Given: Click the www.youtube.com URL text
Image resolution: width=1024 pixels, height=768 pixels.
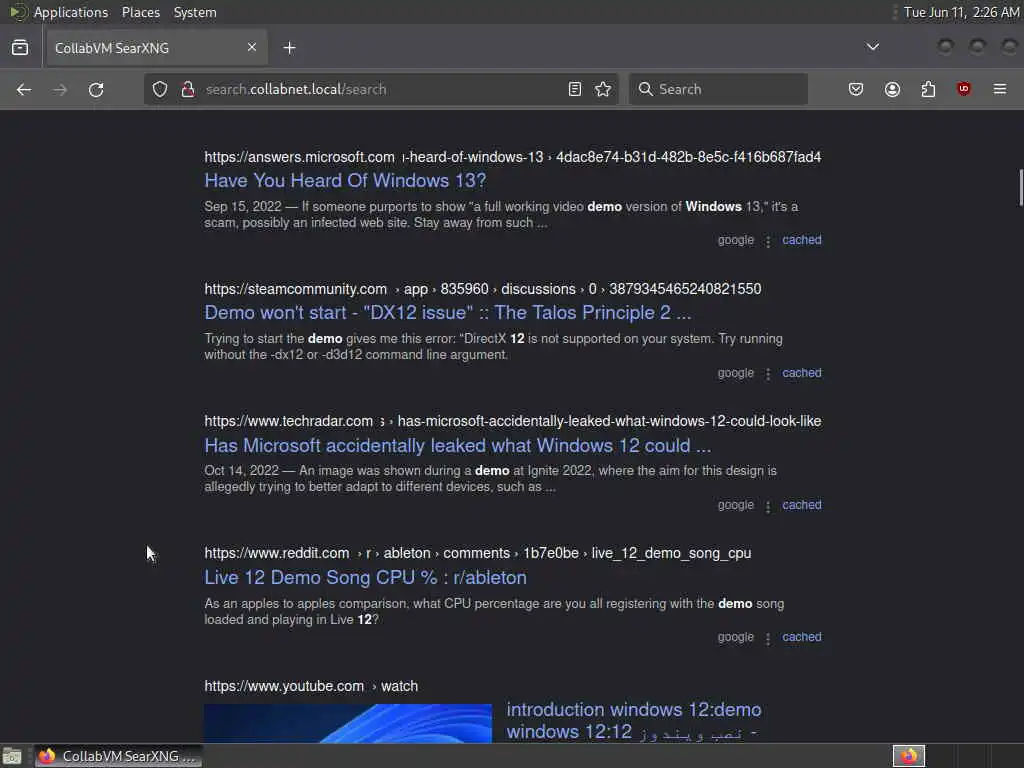Looking at the screenshot, I should (283, 686).
